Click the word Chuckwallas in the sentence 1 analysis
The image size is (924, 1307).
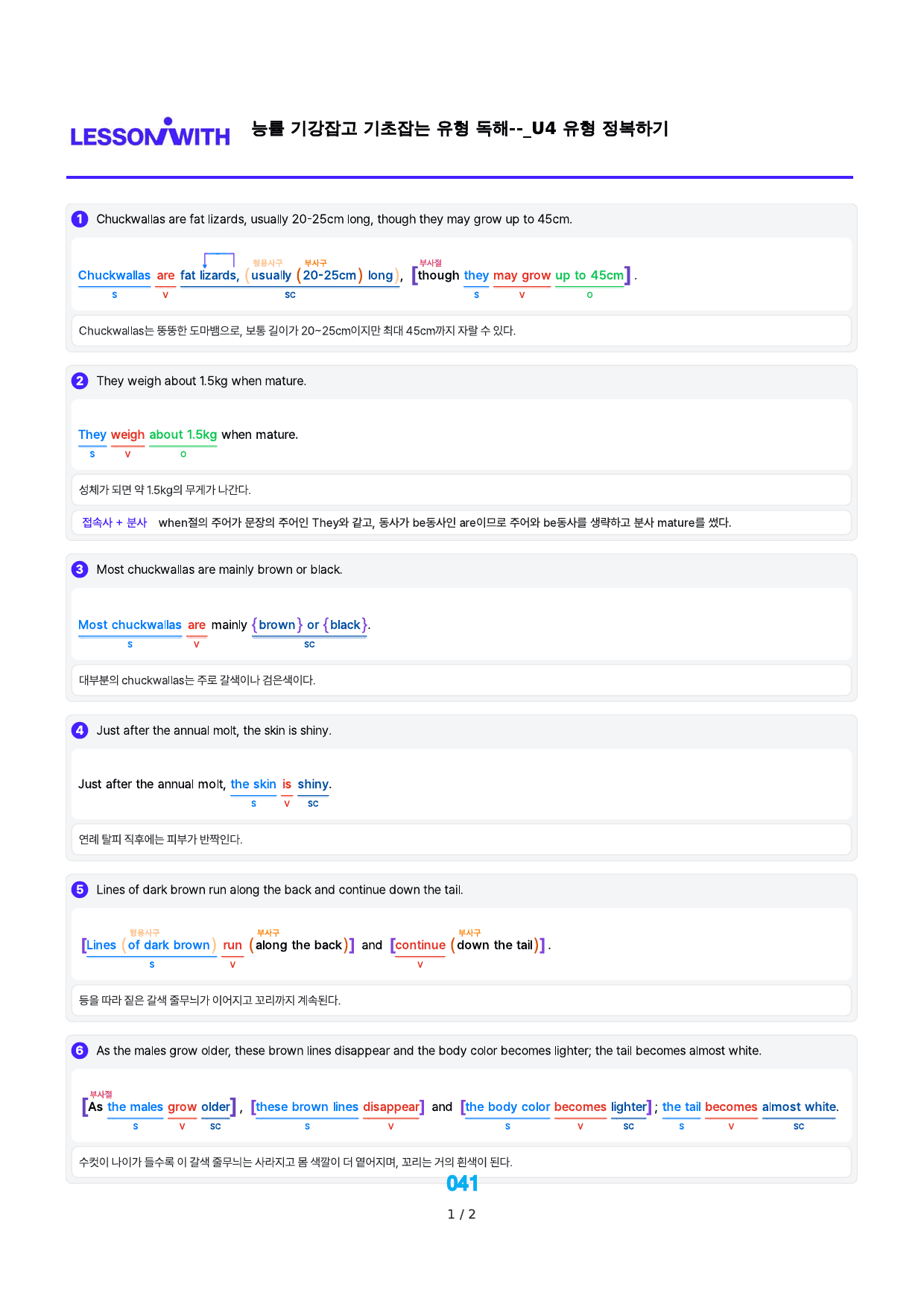click(114, 275)
